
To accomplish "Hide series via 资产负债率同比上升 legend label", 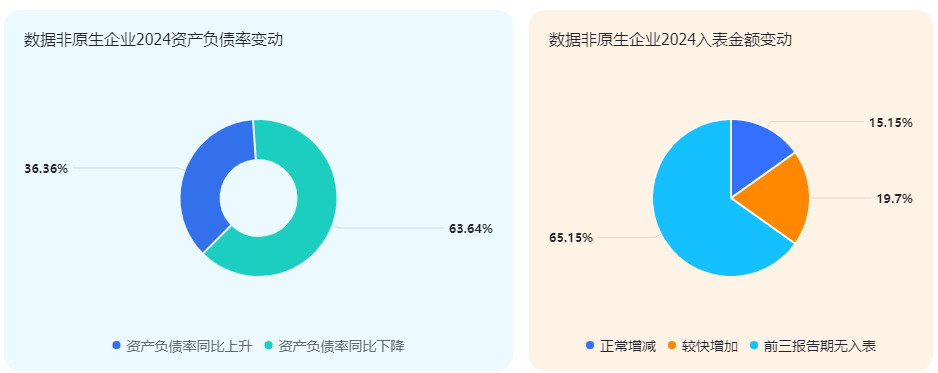I will tap(189, 346).
